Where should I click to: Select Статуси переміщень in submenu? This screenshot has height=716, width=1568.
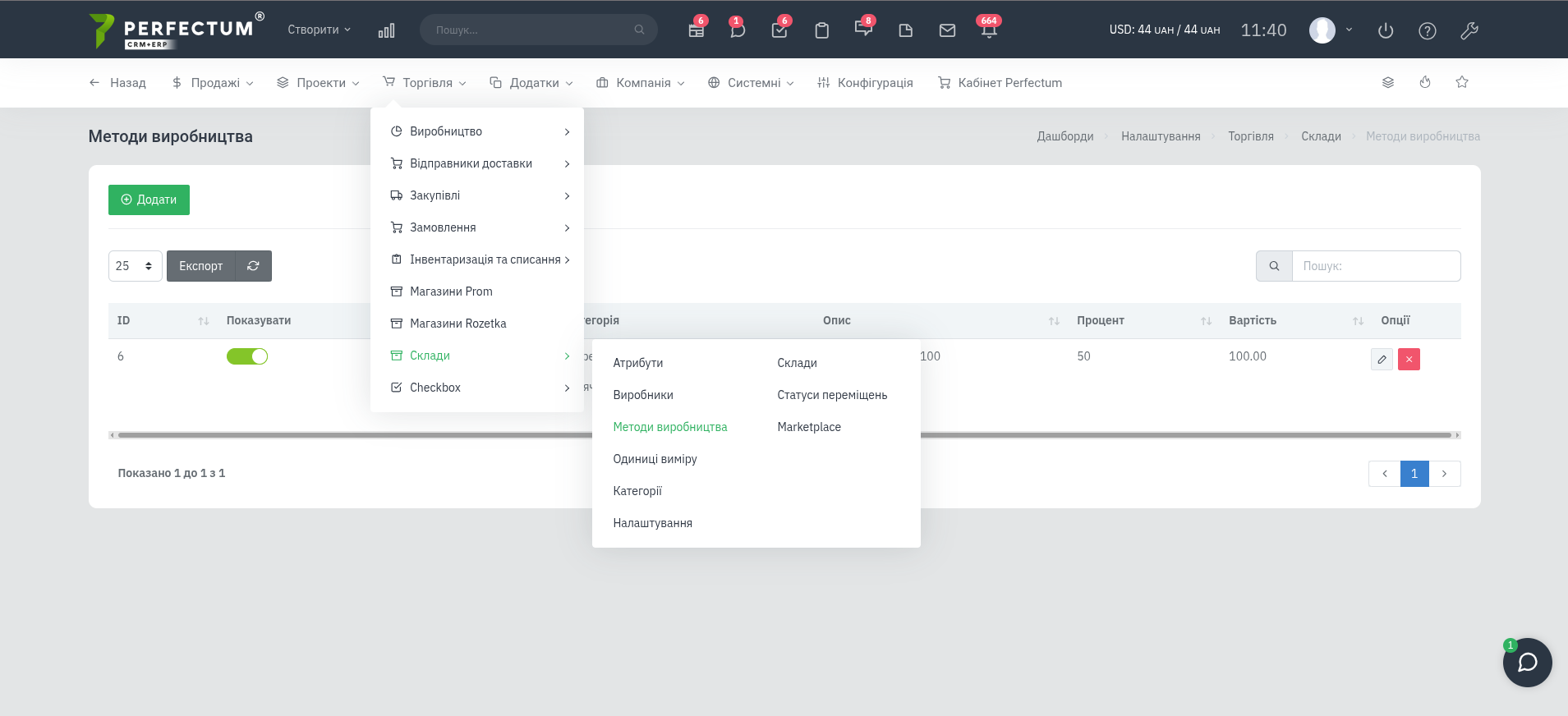point(832,395)
